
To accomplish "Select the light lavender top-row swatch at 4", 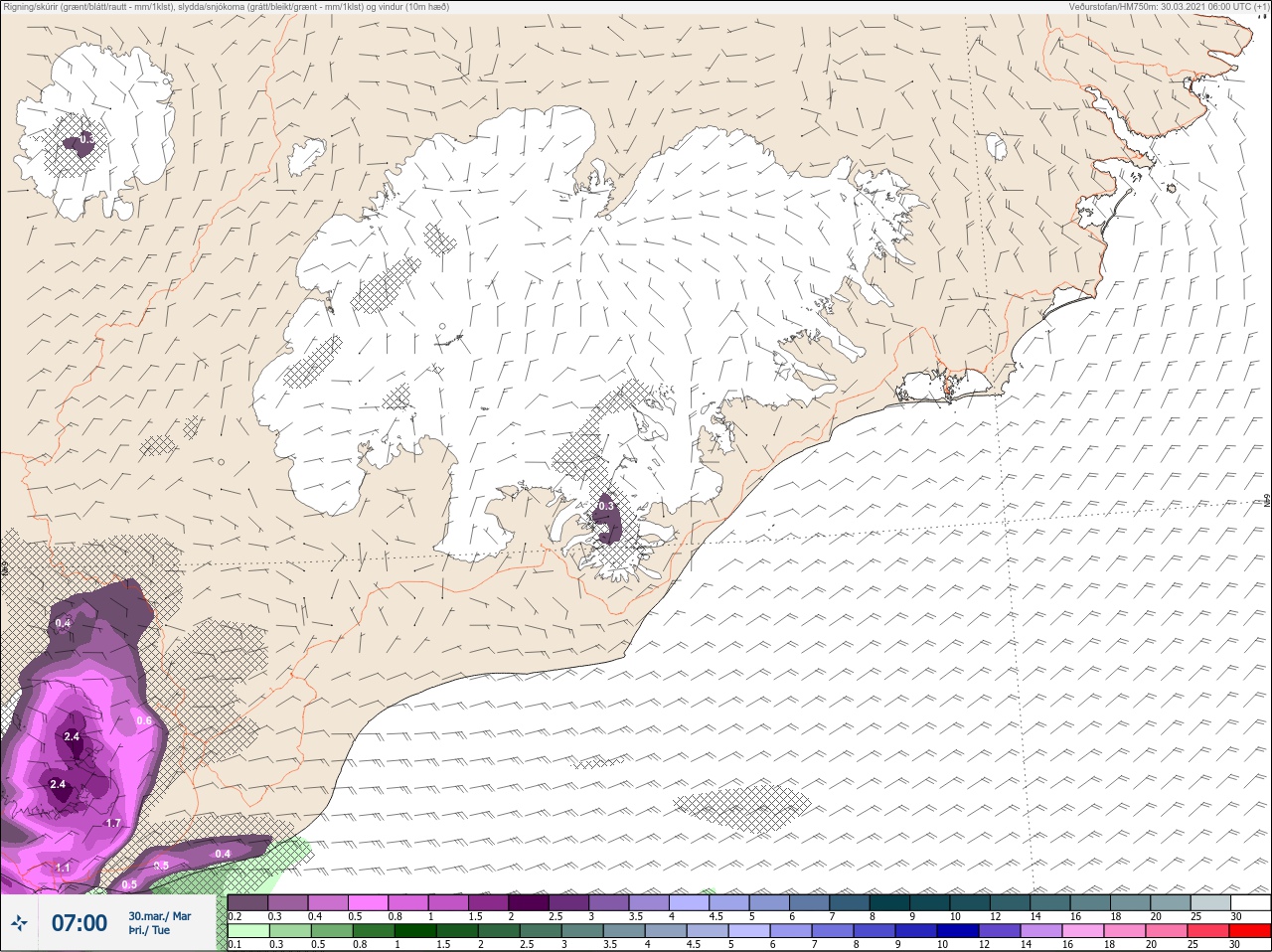I will click(690, 903).
